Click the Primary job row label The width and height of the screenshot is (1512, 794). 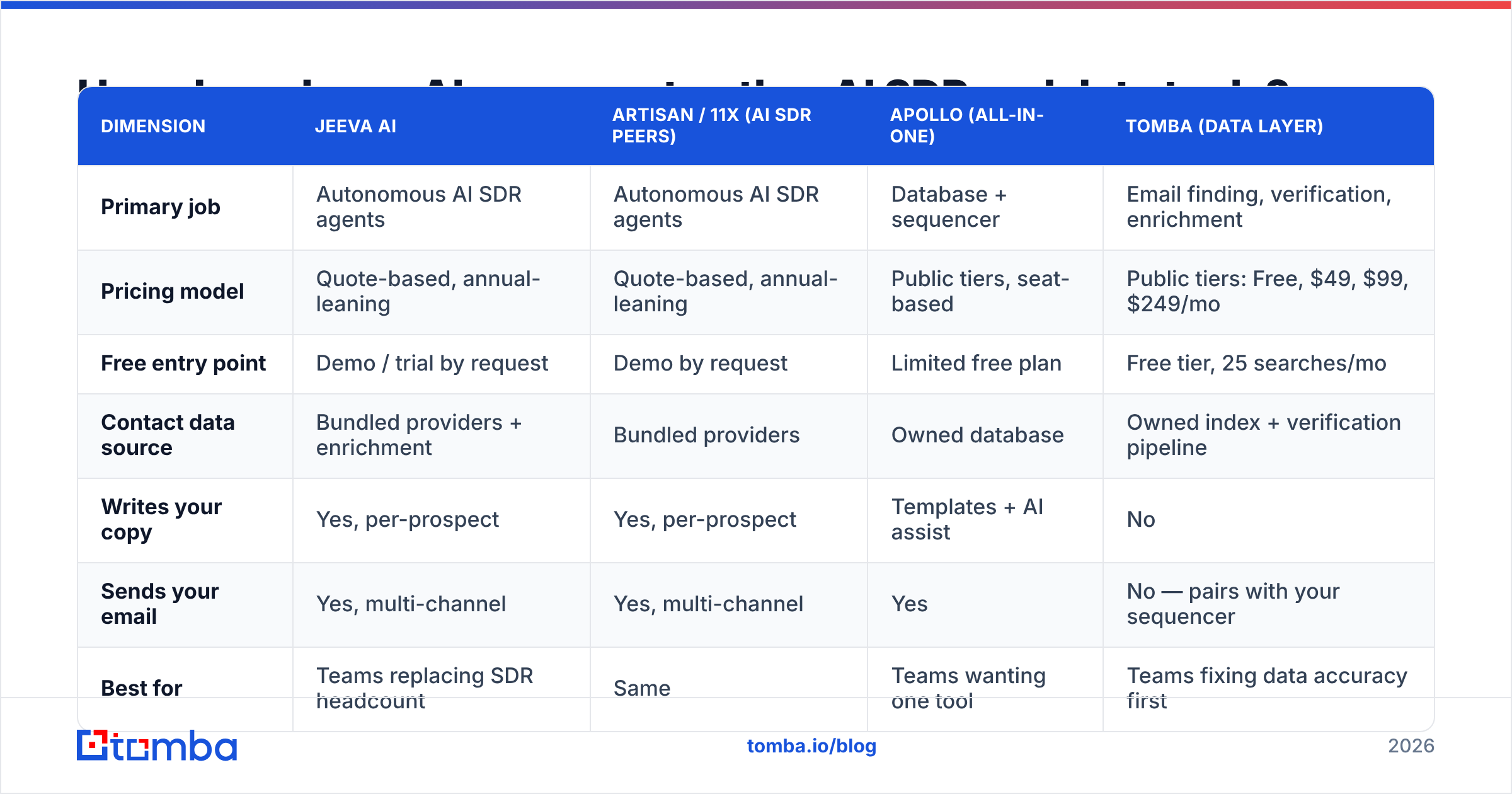point(161,207)
